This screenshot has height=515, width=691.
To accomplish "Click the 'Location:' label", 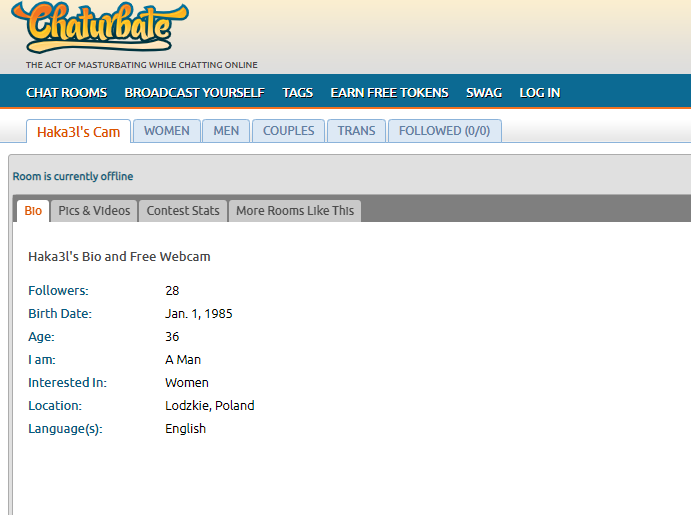I will (x=55, y=405).
